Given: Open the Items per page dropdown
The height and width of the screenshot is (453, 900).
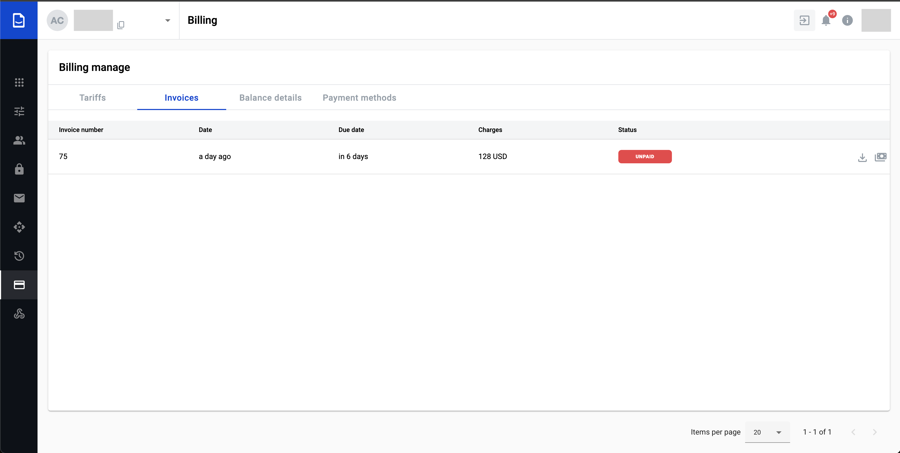Looking at the screenshot, I should click(767, 432).
